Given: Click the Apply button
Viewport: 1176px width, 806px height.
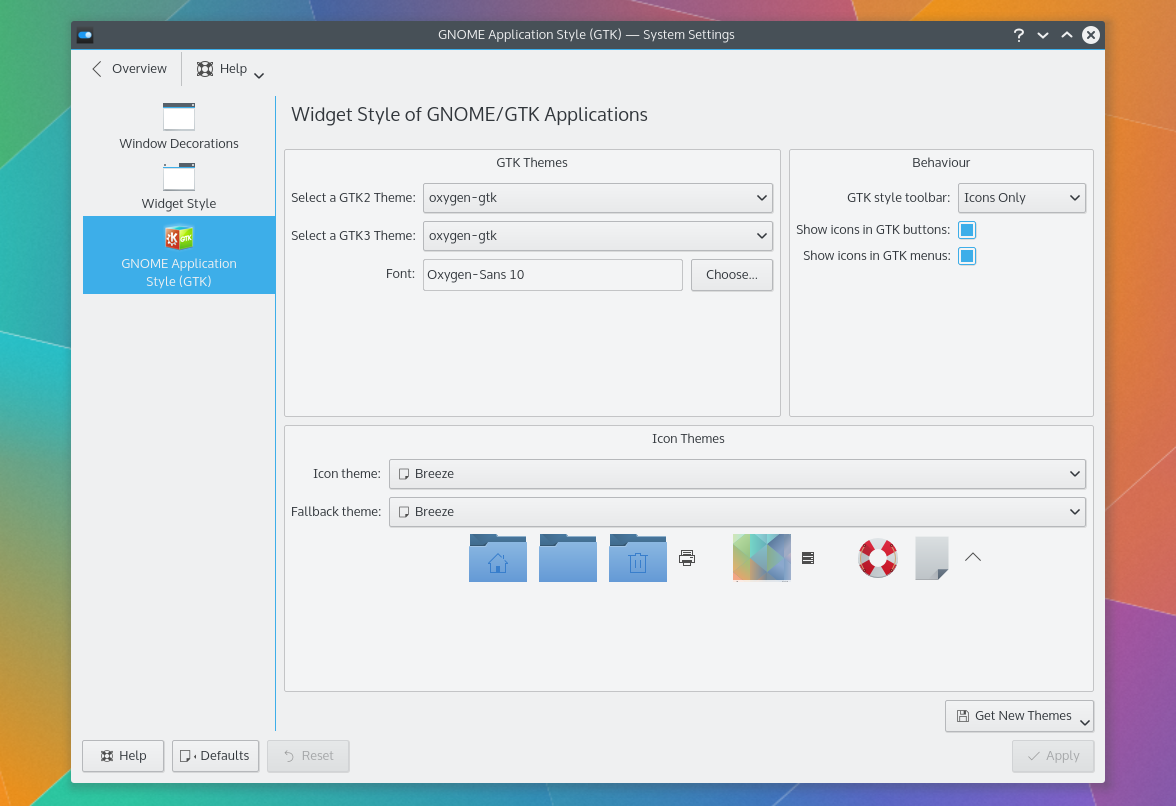Looking at the screenshot, I should point(1052,756).
